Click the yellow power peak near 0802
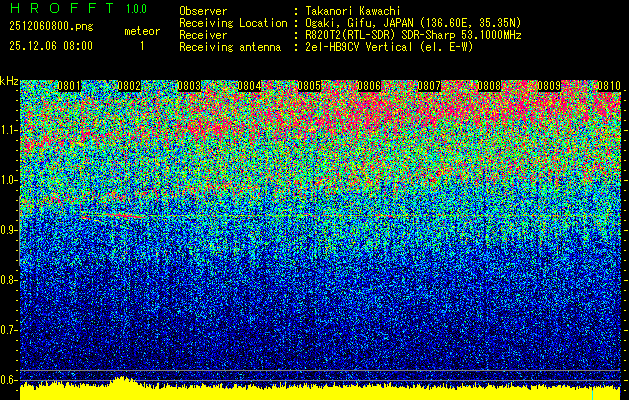Image resolution: width=629 pixels, height=400 pixels. [121, 384]
